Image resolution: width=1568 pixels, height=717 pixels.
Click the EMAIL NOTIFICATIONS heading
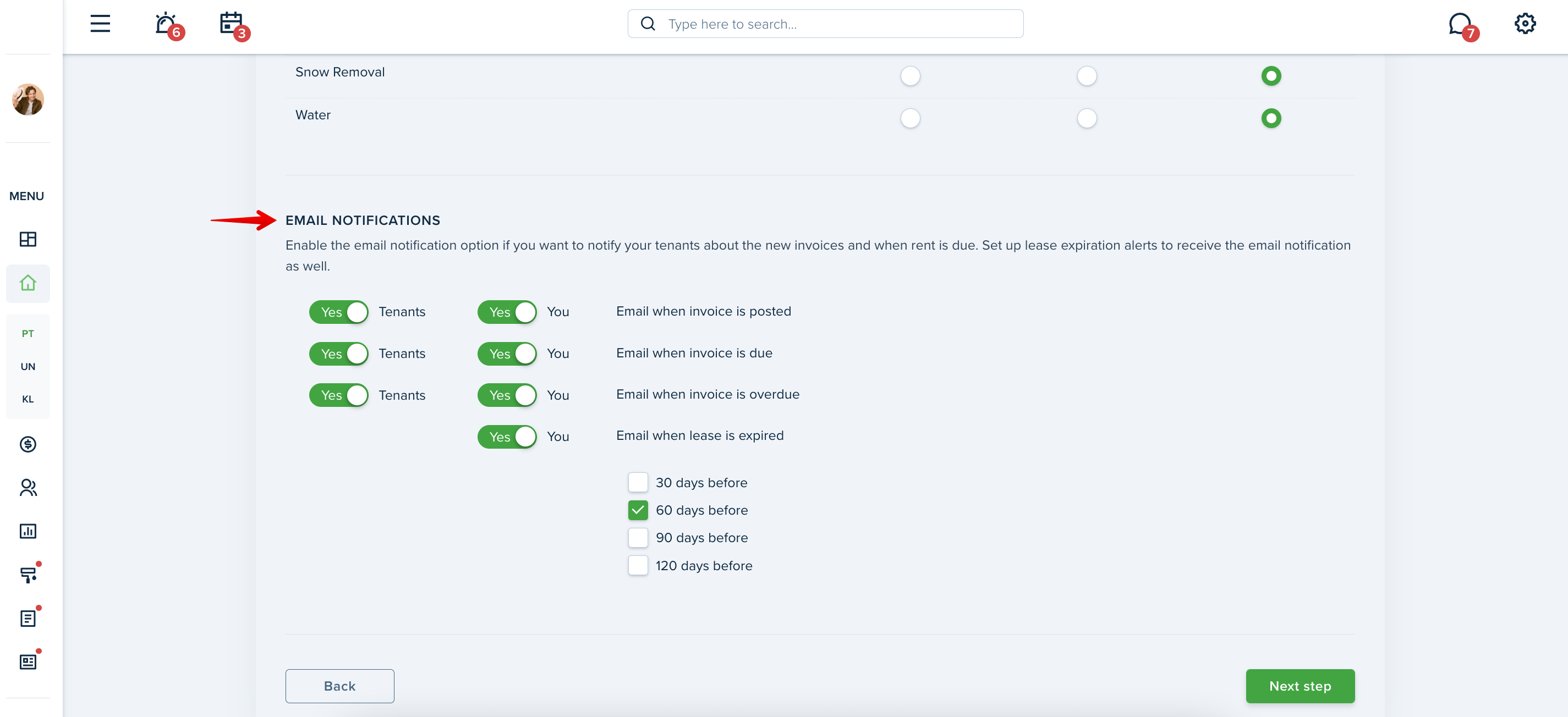[x=363, y=220]
